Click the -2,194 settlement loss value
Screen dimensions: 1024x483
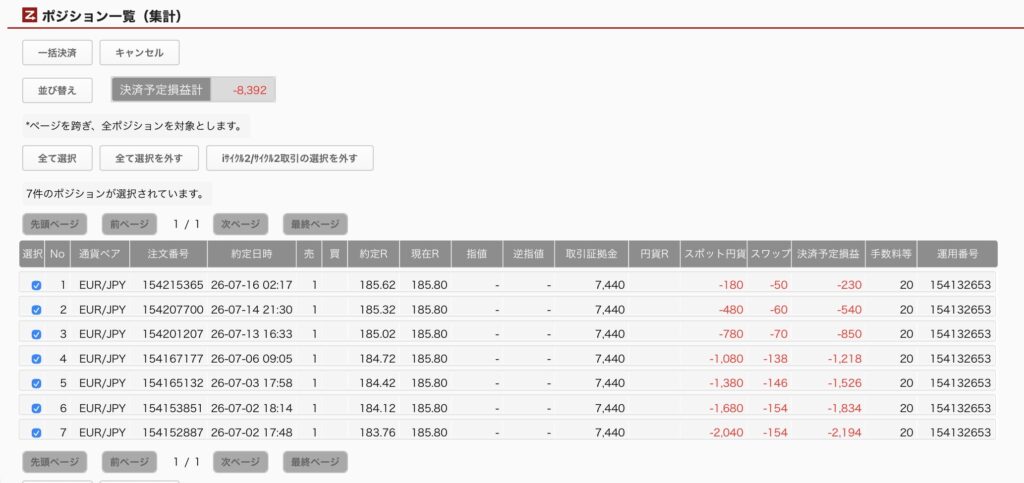point(844,433)
